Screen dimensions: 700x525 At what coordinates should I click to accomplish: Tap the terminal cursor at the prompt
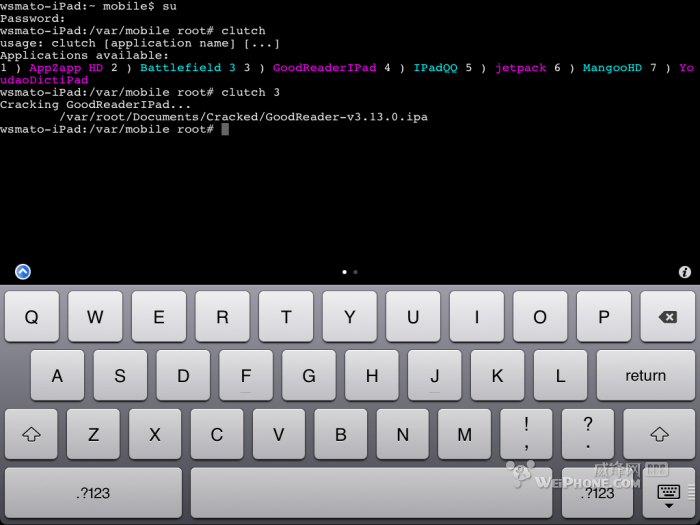225,129
